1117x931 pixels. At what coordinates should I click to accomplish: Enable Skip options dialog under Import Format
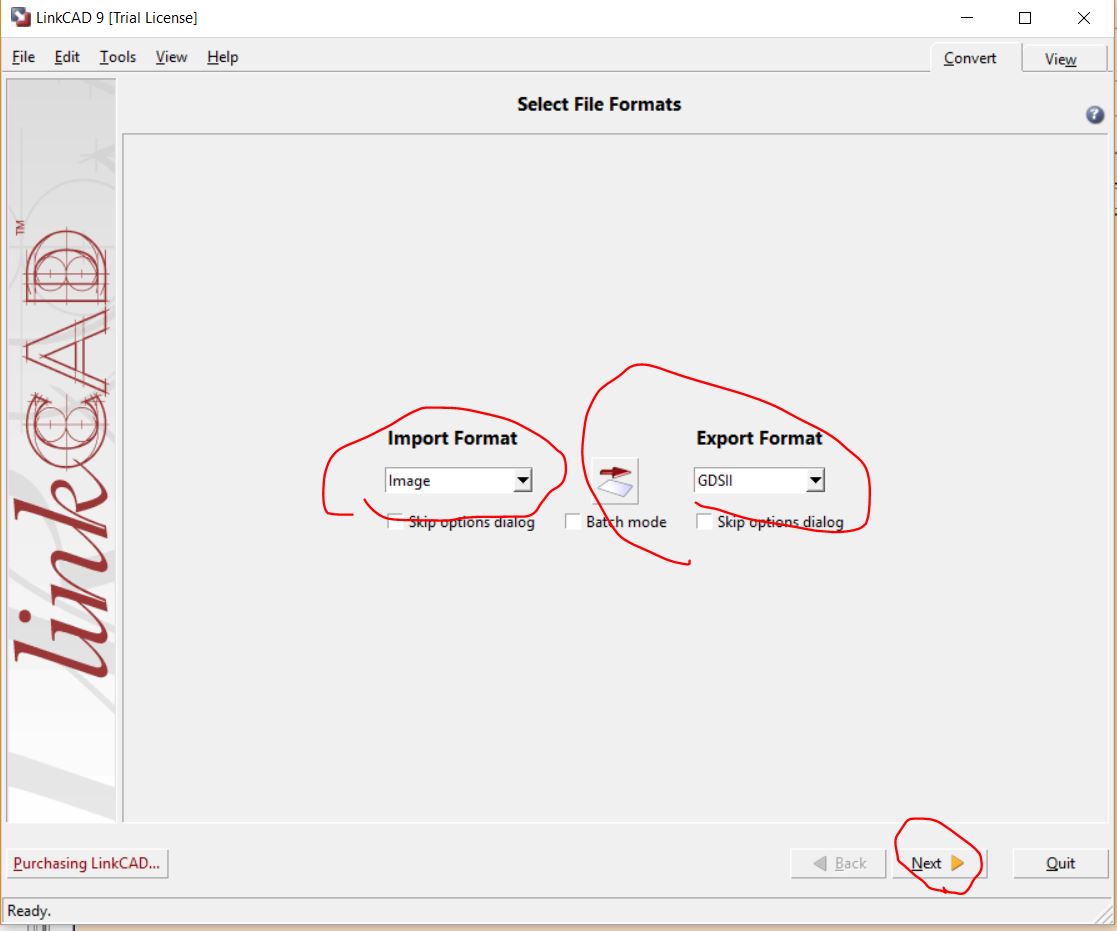396,522
